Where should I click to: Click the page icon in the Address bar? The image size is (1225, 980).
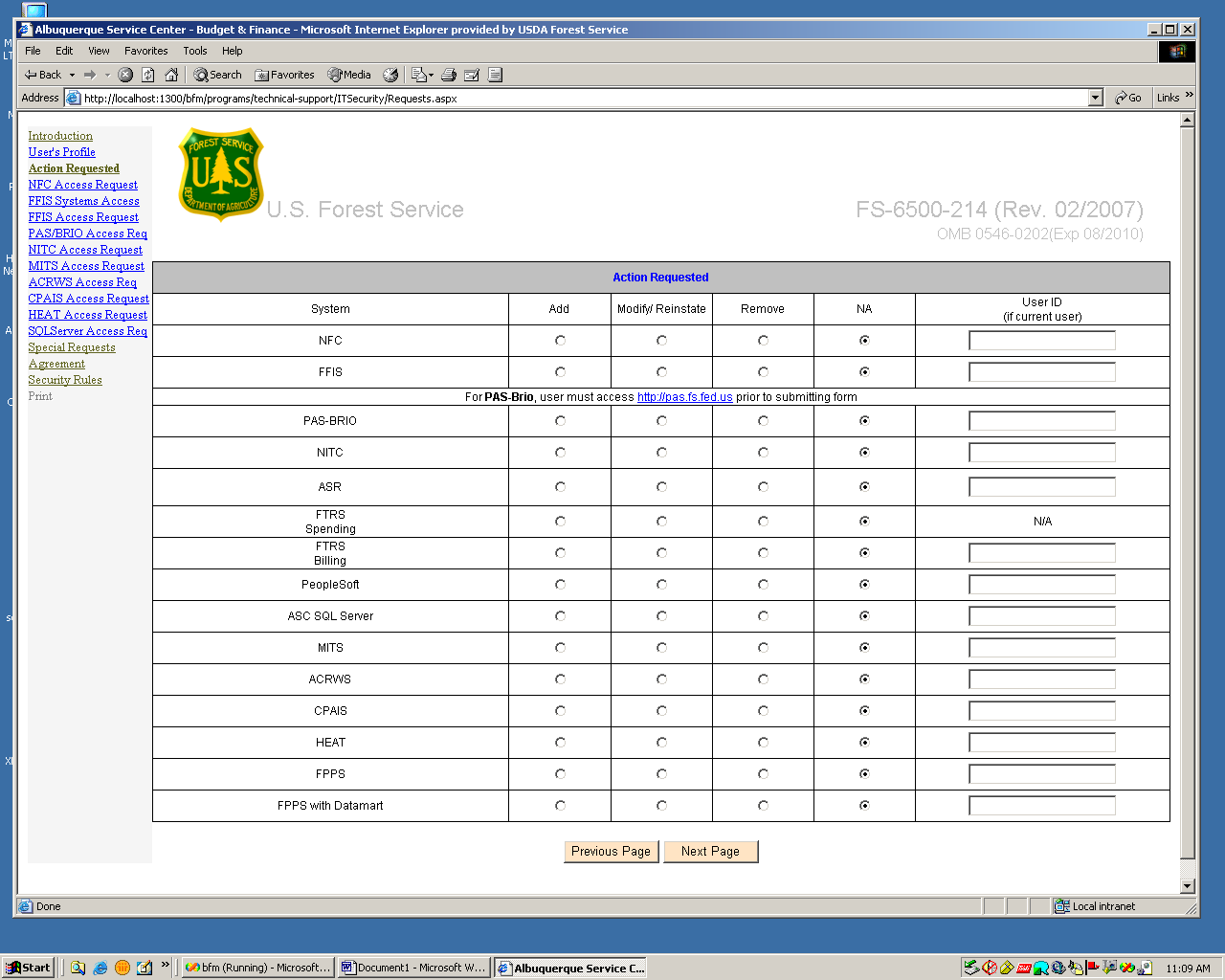click(x=74, y=98)
